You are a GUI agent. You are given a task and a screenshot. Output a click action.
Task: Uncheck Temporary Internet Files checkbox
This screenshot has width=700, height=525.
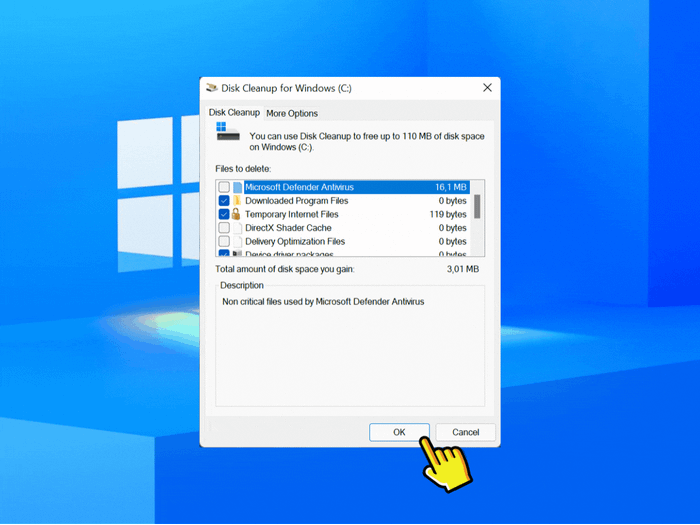[x=224, y=214]
